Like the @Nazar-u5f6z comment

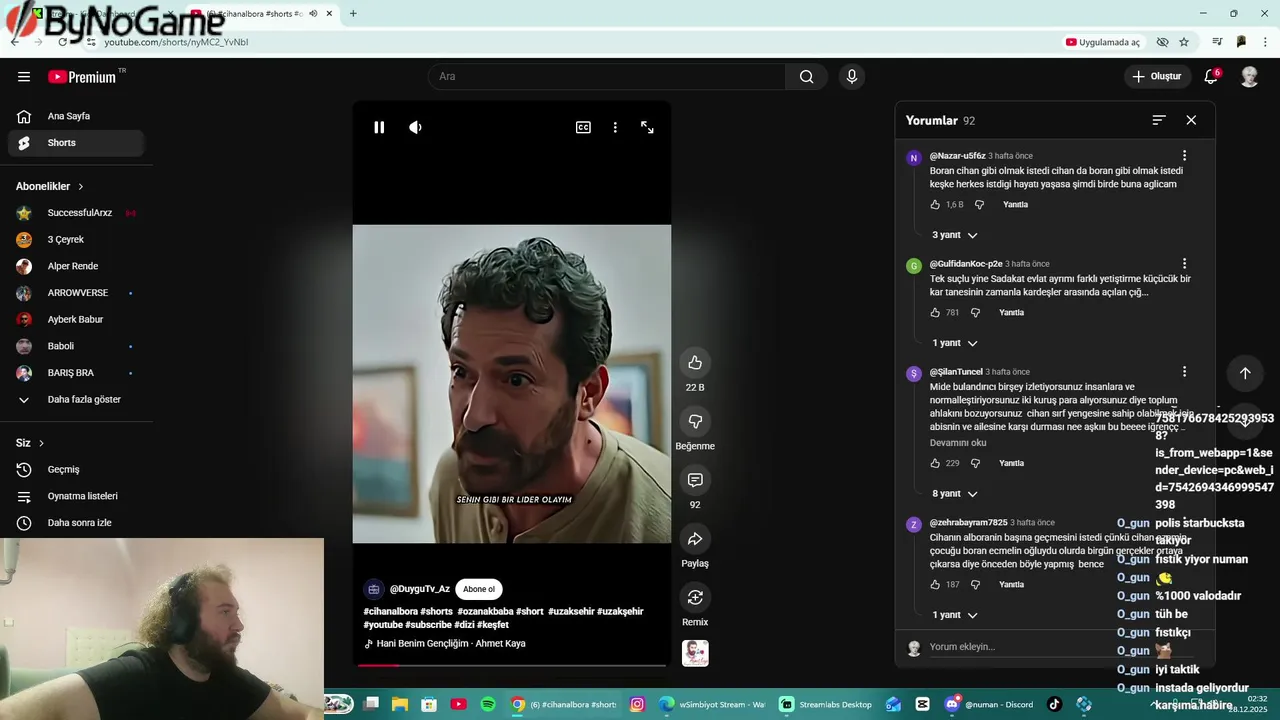(935, 205)
